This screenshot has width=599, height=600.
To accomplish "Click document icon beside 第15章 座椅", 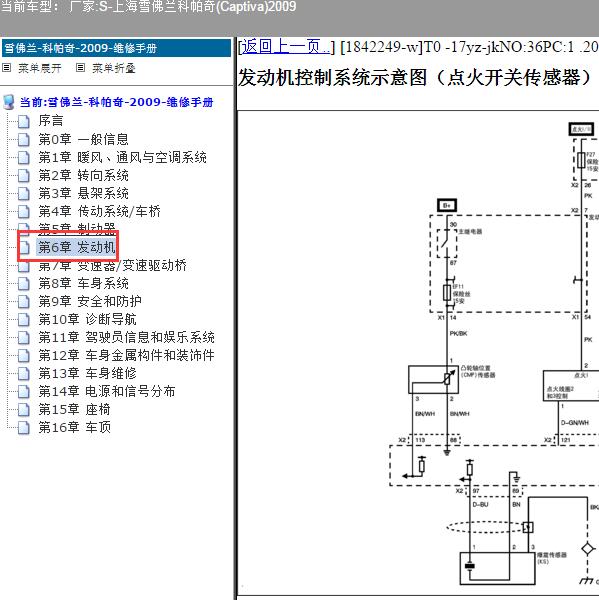I will click(24, 410).
